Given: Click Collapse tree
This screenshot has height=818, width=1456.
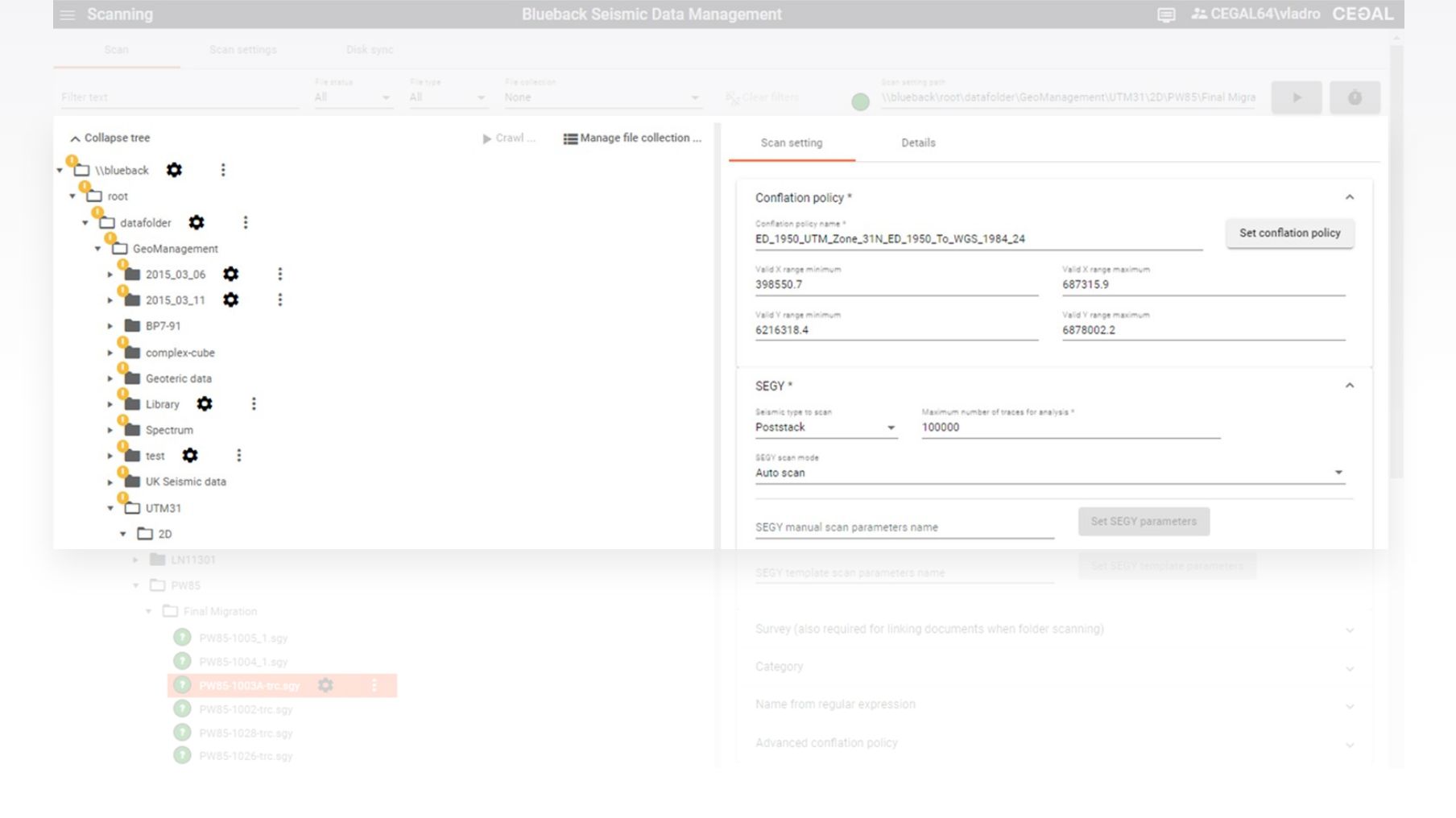Looking at the screenshot, I should [110, 138].
